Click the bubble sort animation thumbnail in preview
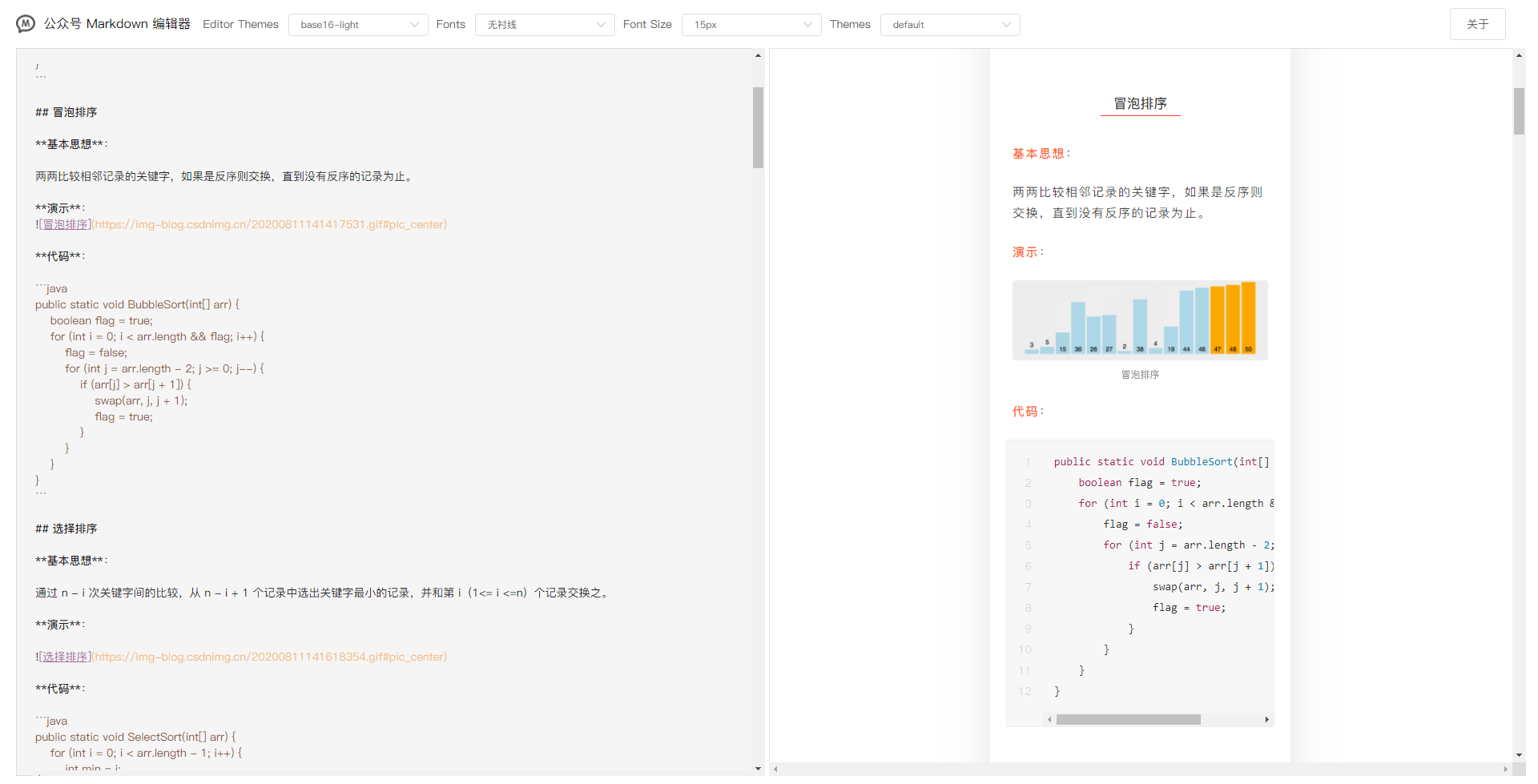Image resolution: width=1538 pixels, height=784 pixels. (x=1140, y=320)
